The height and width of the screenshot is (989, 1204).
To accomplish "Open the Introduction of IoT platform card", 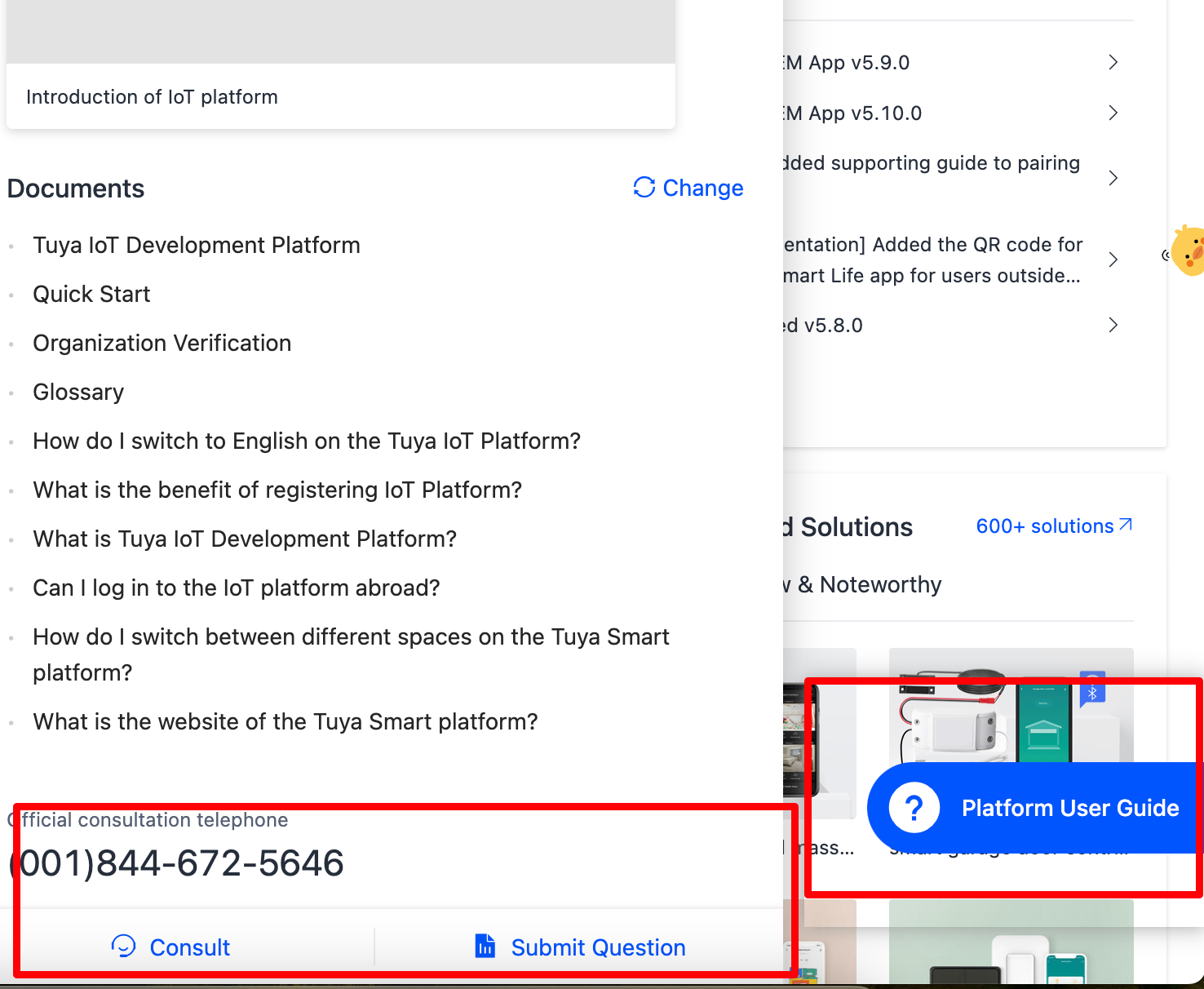I will point(341,64).
